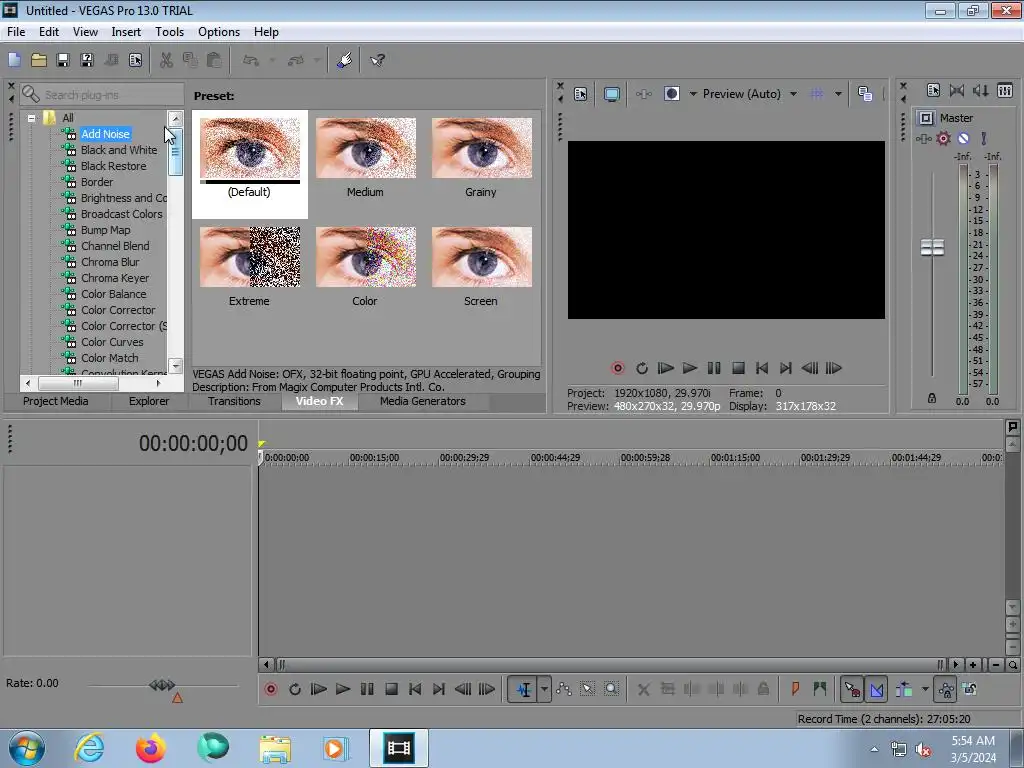Switch to the Media Generators tab
The width and height of the screenshot is (1024, 768).
(423, 401)
